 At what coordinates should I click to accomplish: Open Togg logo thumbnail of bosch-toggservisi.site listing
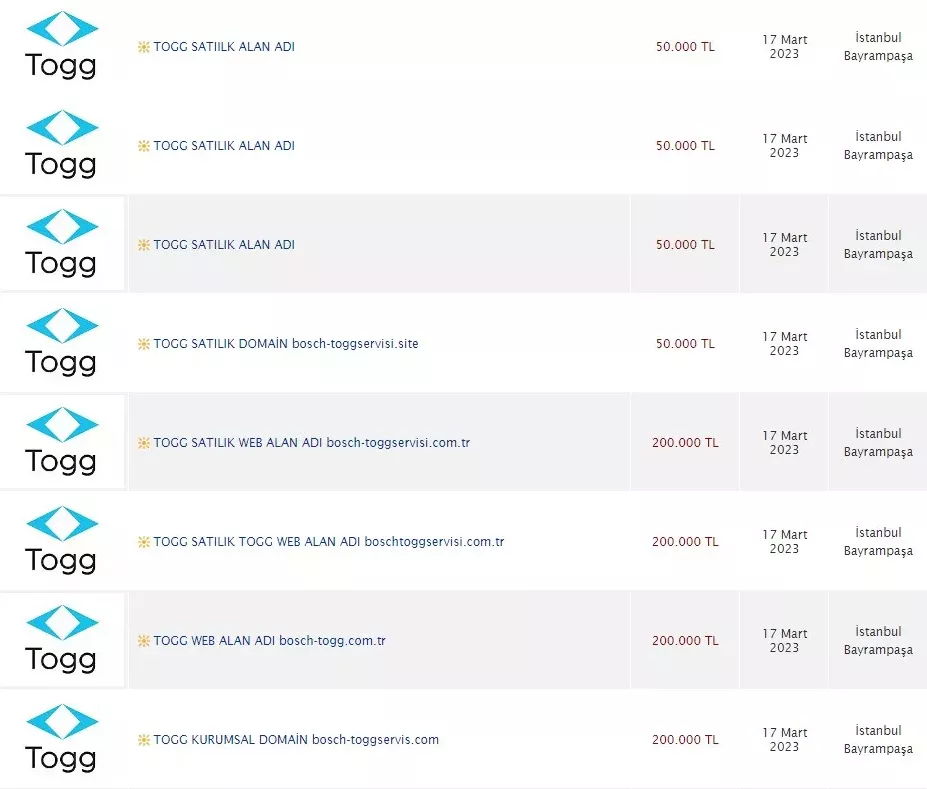(x=62, y=342)
